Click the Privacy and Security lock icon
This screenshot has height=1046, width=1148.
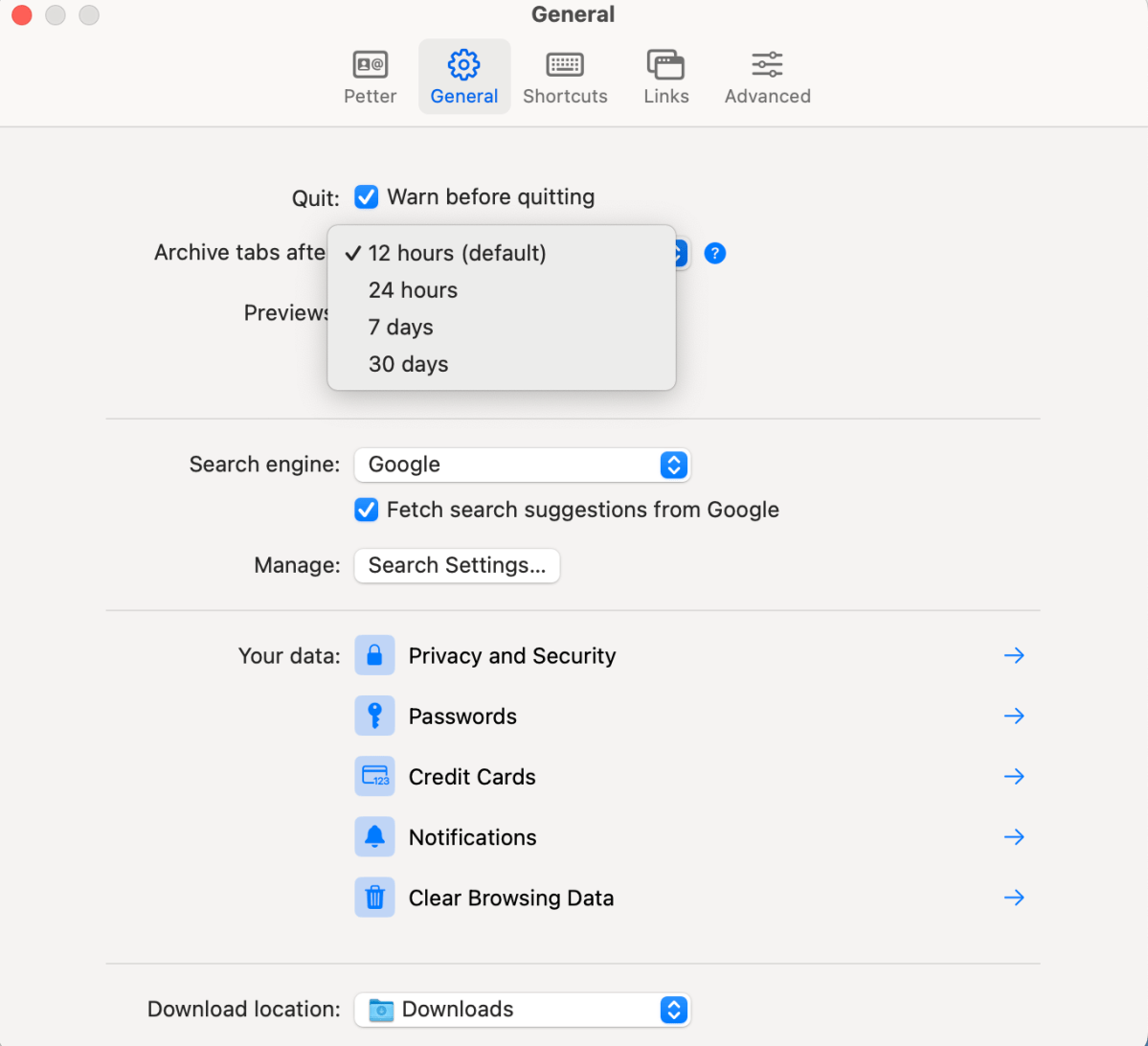(374, 656)
